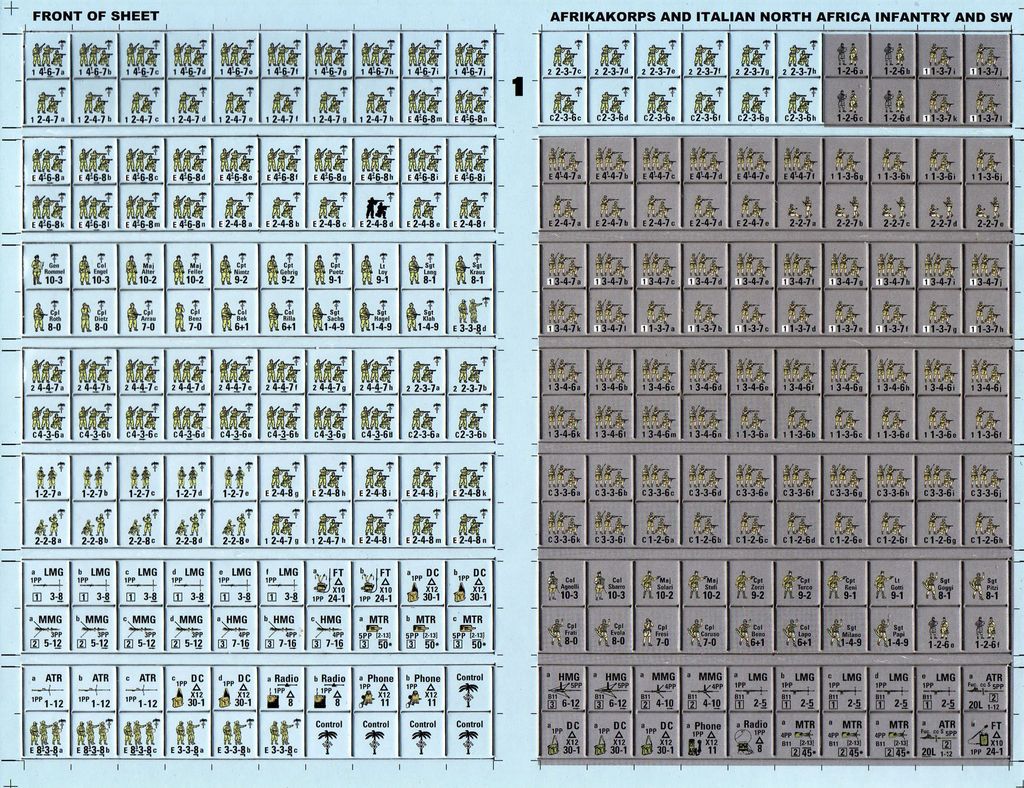
Task: Pick the gray Italian Radio counter
Action: [x=752, y=738]
